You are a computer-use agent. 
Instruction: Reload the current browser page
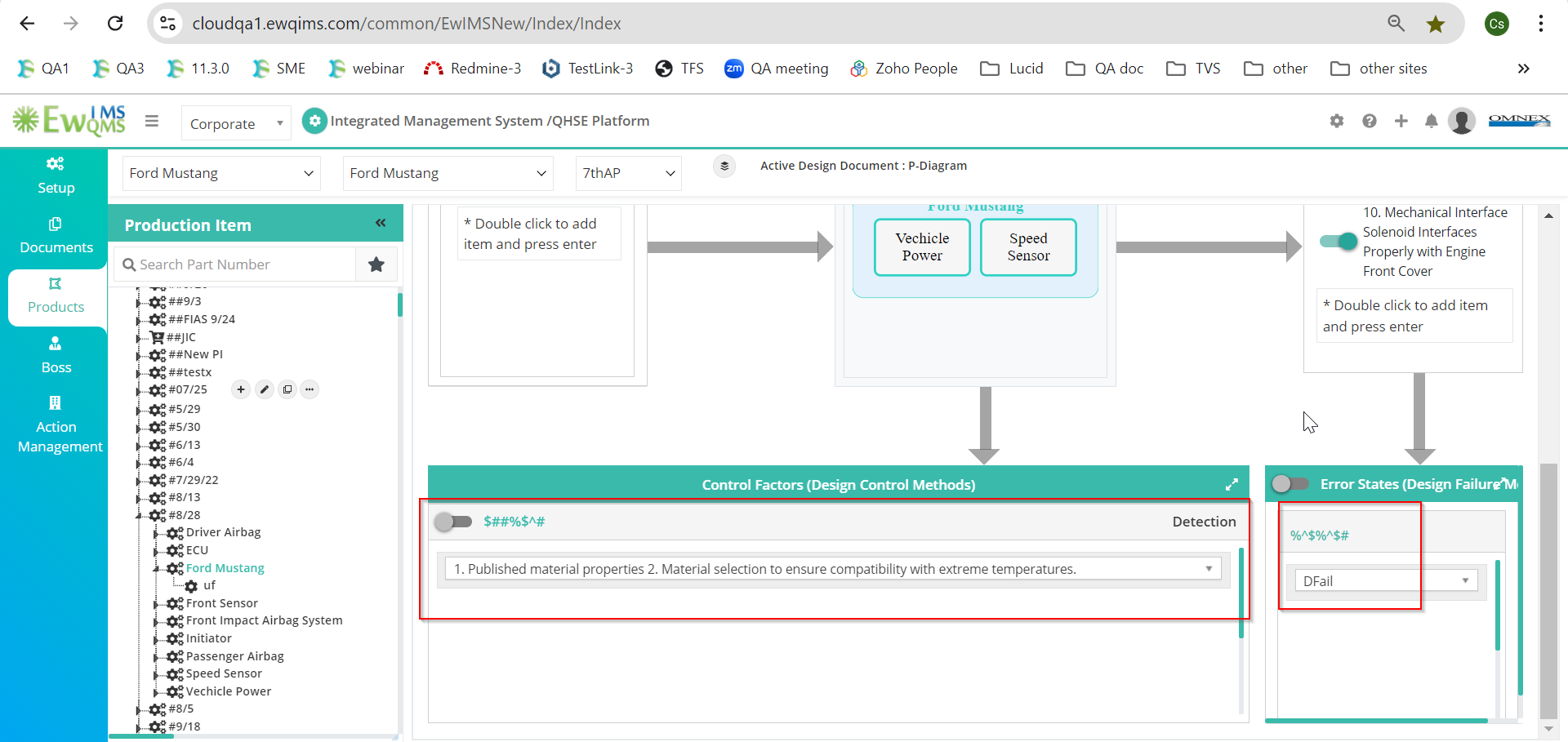coord(115,24)
